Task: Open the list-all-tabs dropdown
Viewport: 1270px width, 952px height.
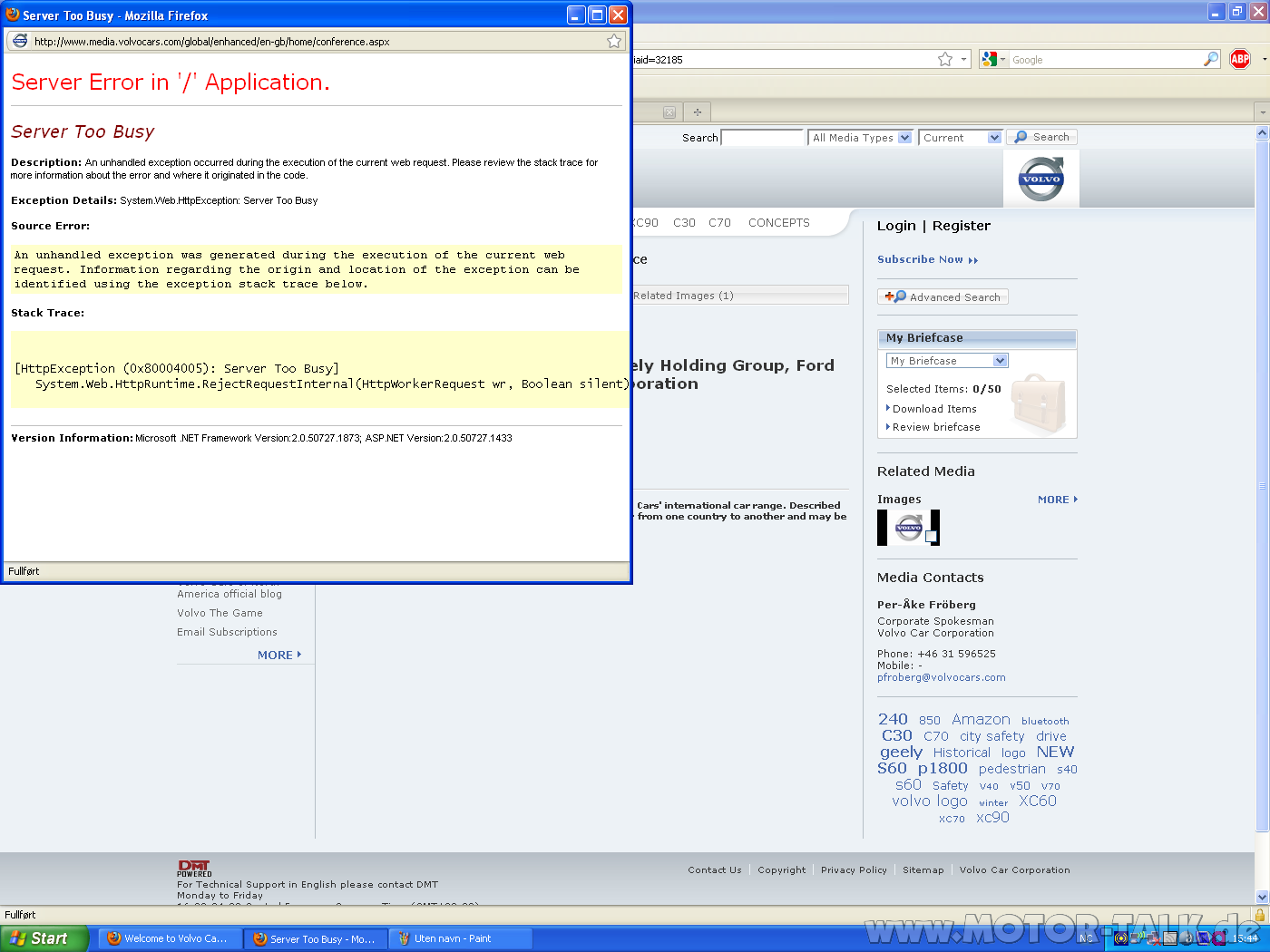Action: click(1262, 112)
